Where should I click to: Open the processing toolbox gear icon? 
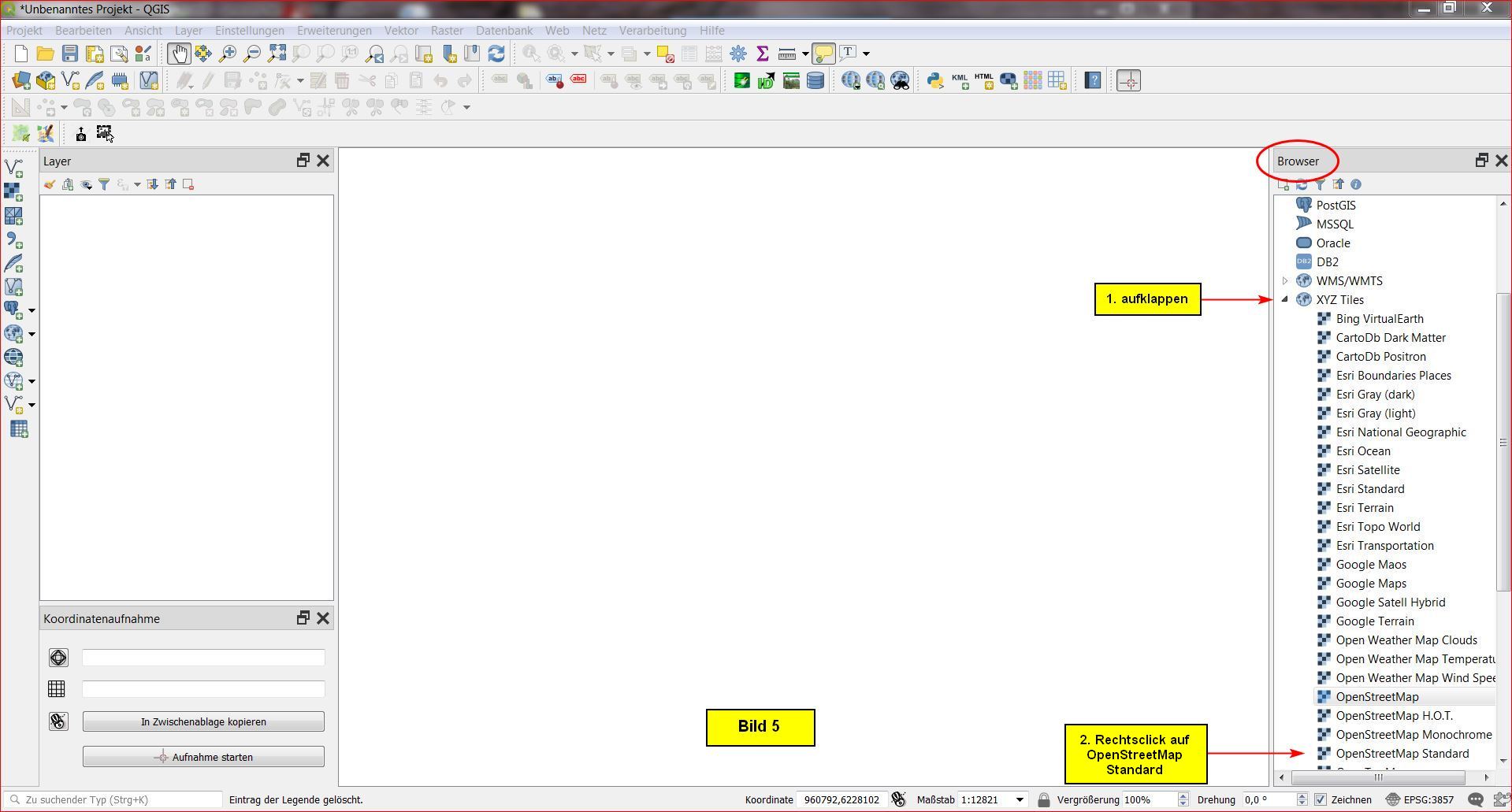(738, 54)
